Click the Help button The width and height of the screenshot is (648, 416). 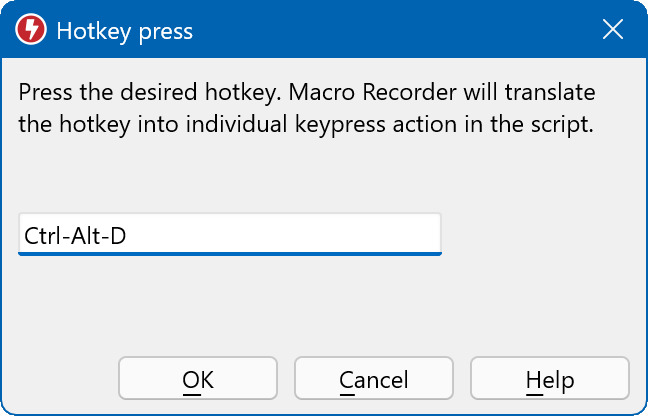pyautogui.click(x=549, y=380)
